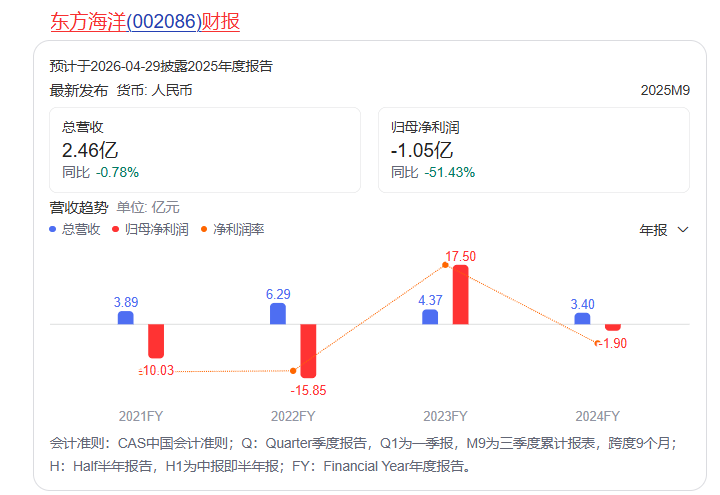The height and width of the screenshot is (495, 720).
Task: Click the orange margin point above 2023FY
Action: click(x=446, y=265)
